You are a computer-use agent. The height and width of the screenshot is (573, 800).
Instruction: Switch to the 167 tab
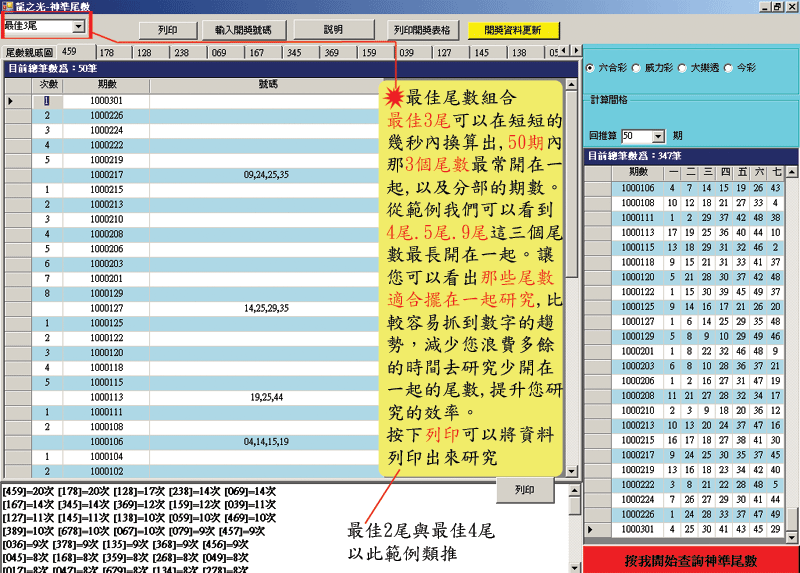[x=264, y=53]
